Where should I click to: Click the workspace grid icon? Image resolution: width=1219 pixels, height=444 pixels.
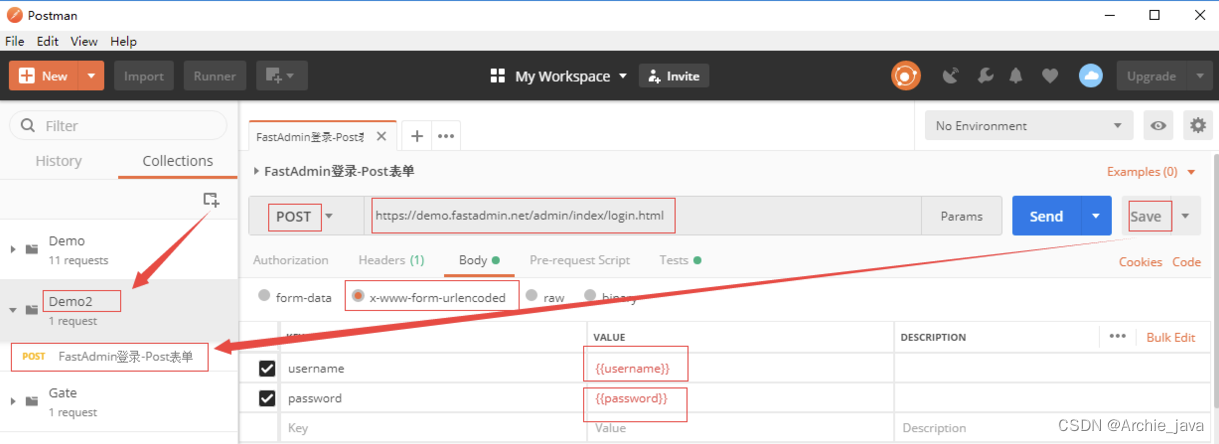[x=498, y=76]
